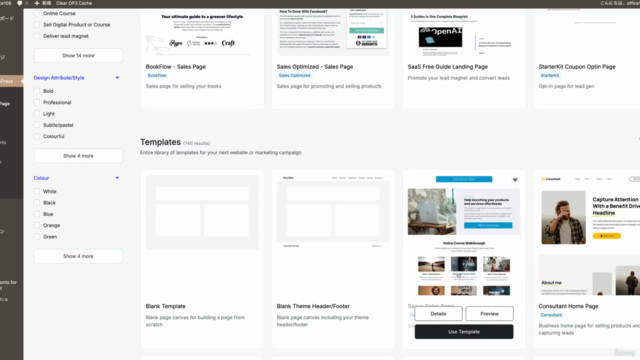The image size is (640, 360).
Task: Tick the Light style checkbox
Action: coord(37,114)
